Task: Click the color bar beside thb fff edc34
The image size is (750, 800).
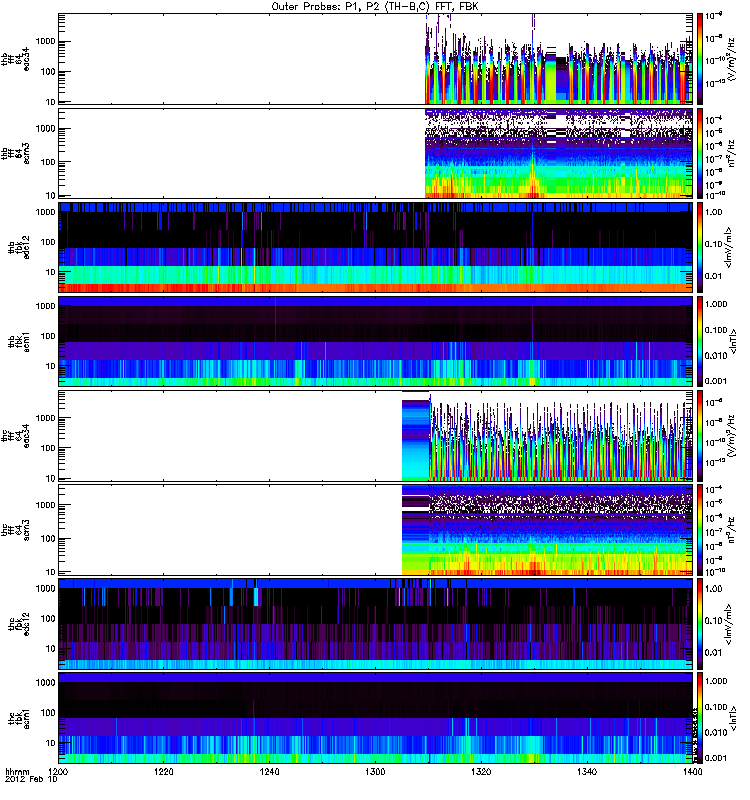Action: [x=700, y=58]
